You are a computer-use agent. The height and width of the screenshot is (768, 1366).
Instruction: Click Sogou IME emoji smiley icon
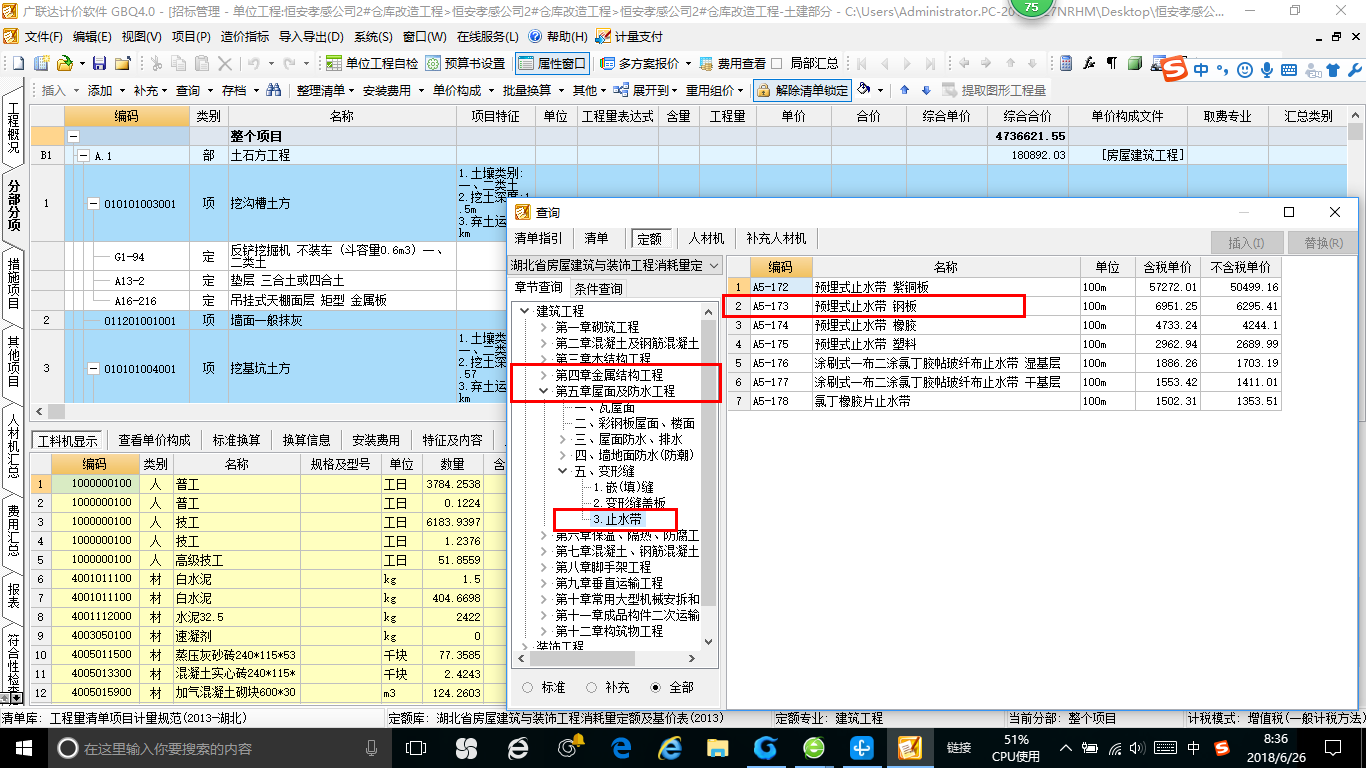point(1245,70)
